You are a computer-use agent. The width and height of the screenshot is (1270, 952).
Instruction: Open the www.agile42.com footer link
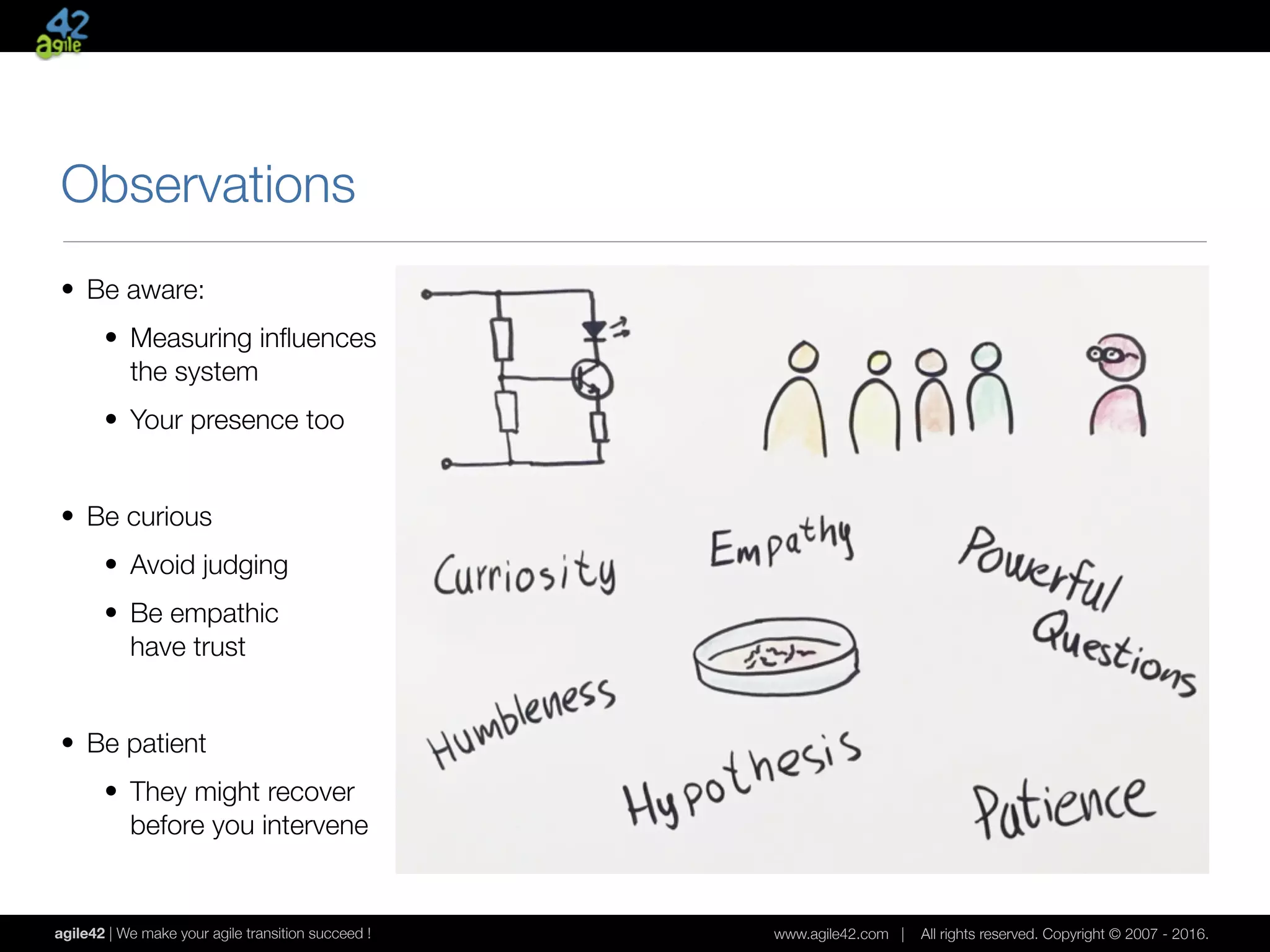[x=830, y=934]
